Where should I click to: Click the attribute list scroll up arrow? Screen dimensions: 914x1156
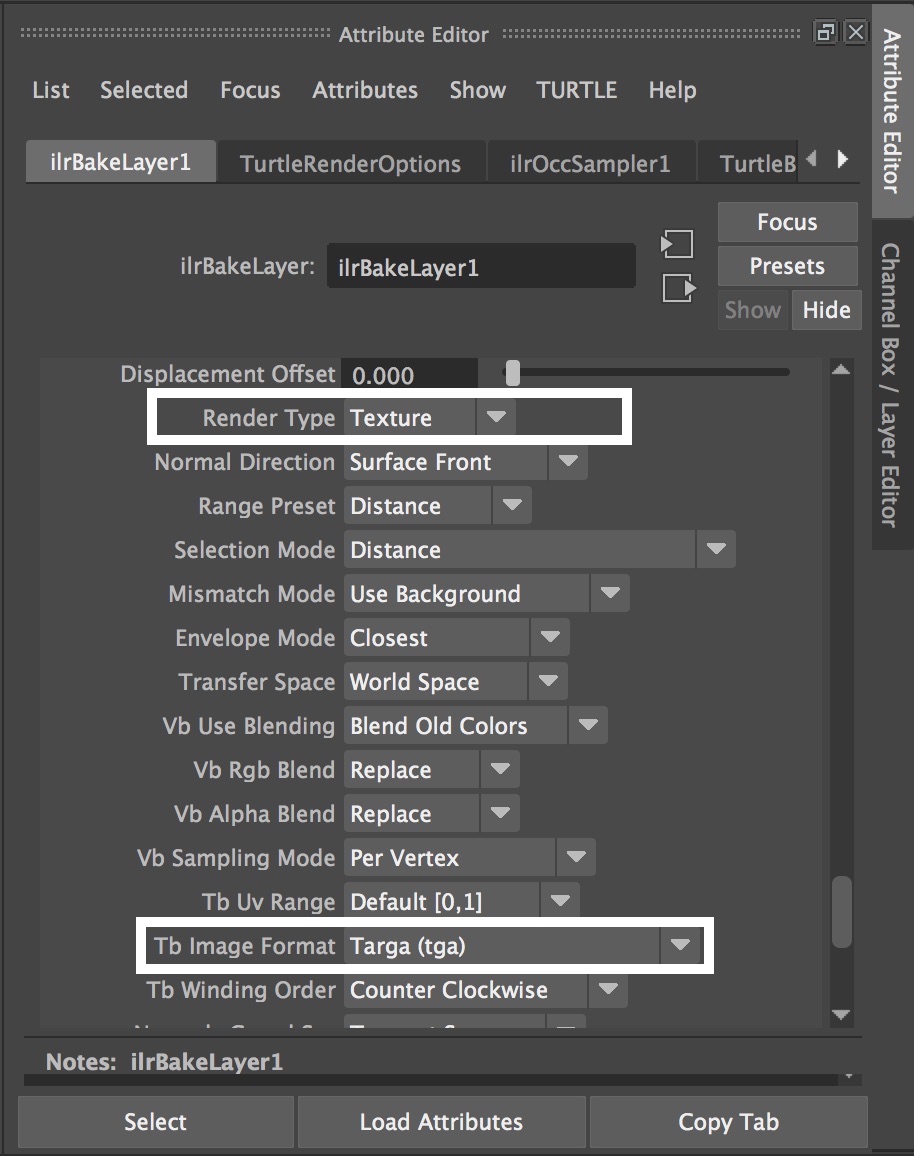[x=841, y=369]
